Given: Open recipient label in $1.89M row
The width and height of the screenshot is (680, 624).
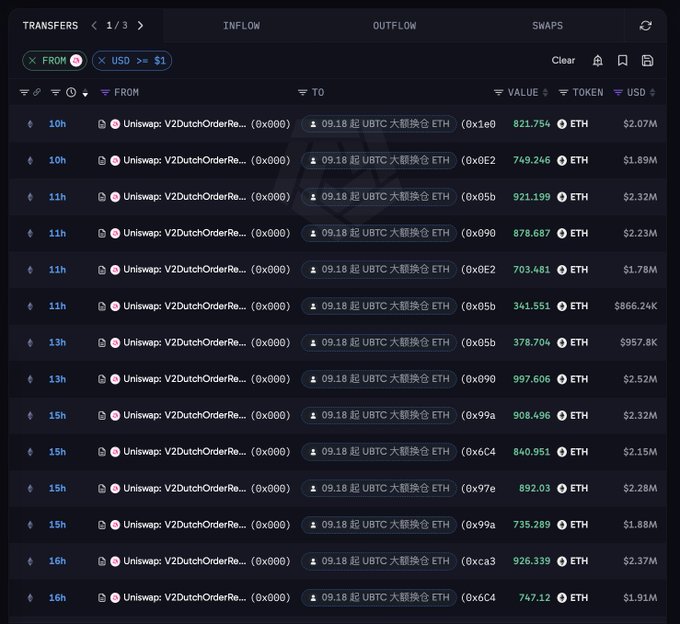Looking at the screenshot, I should pos(379,160).
